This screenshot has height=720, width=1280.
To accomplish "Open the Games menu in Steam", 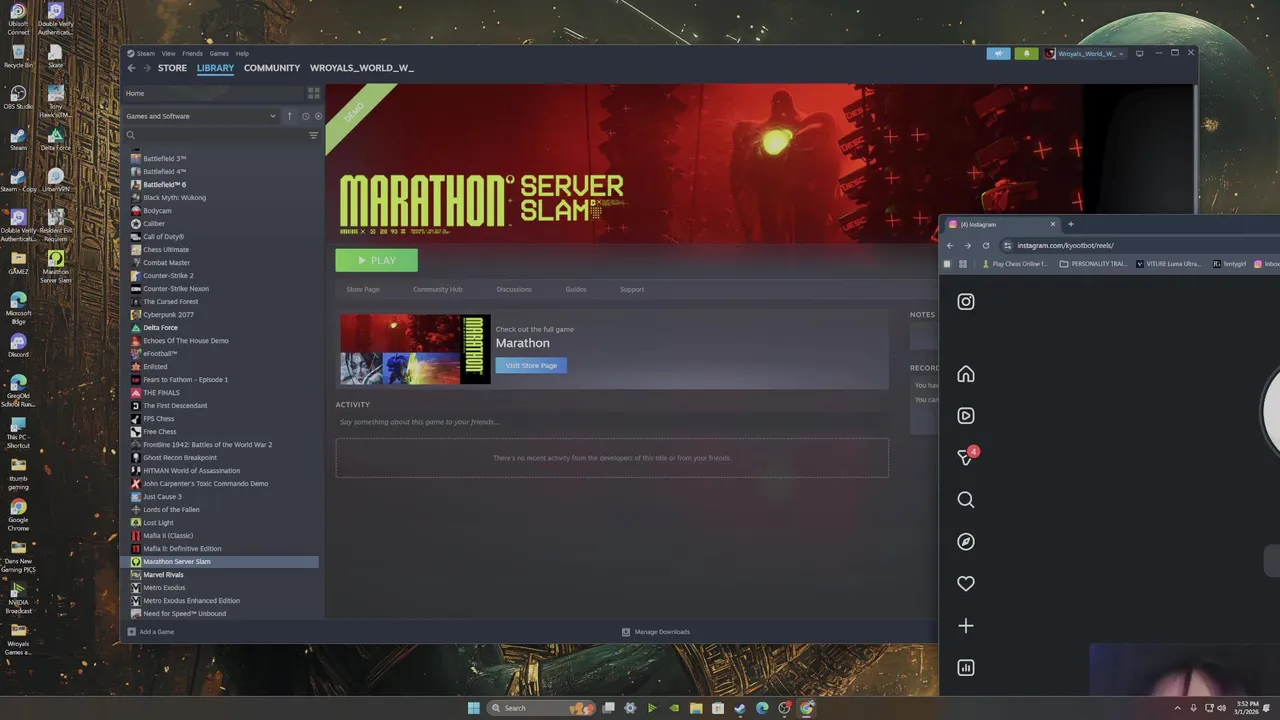I will pos(219,53).
